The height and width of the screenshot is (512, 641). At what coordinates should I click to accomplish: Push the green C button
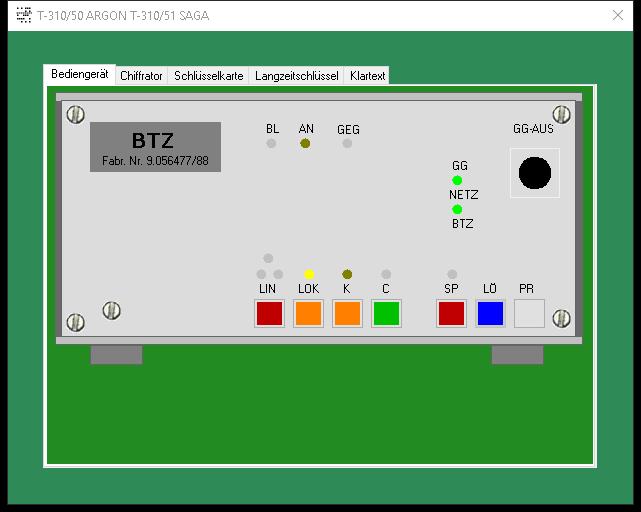(x=386, y=313)
